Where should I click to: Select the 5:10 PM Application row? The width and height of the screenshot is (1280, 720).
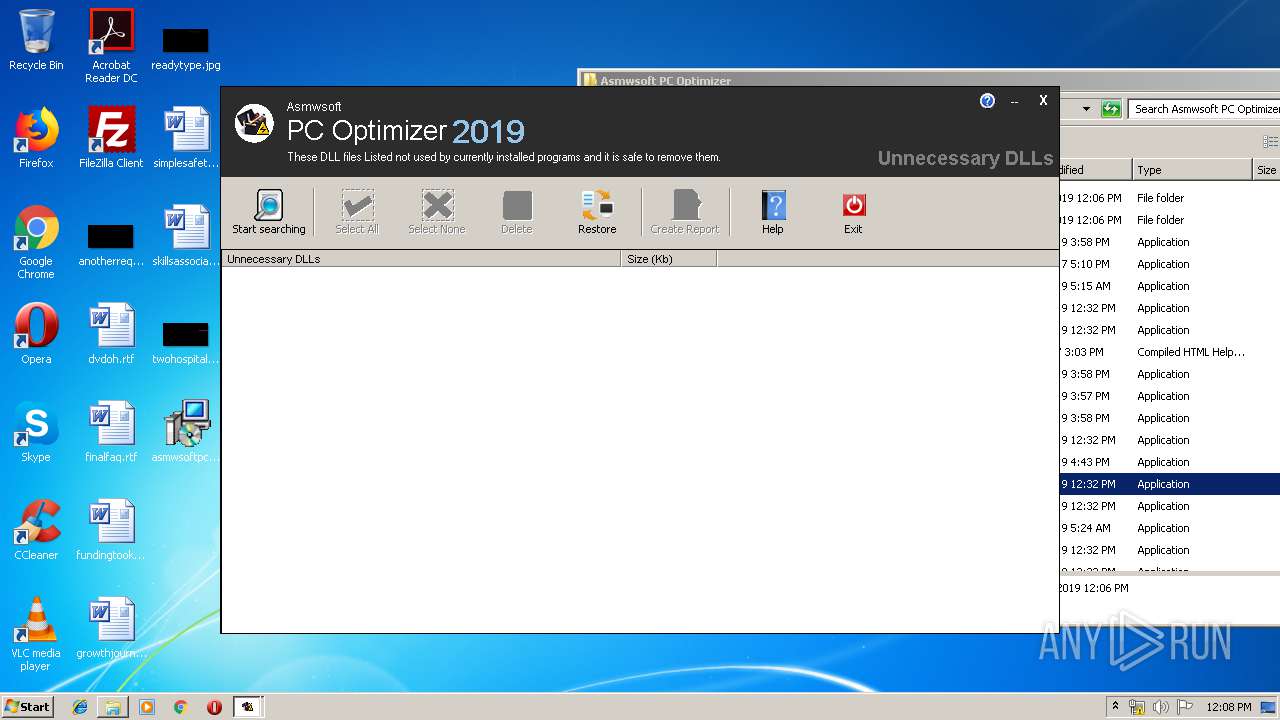point(1170,264)
